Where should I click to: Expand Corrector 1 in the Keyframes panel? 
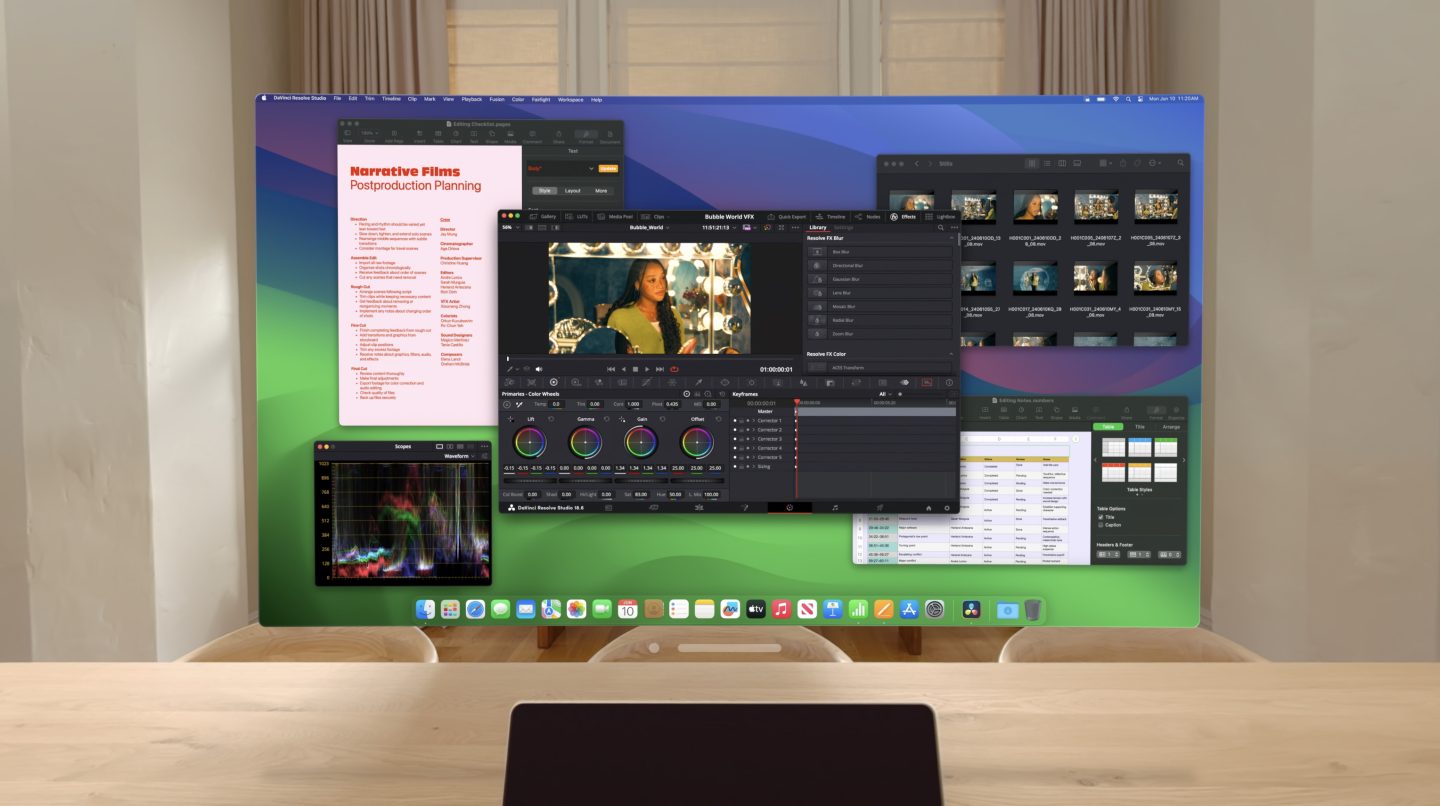[x=754, y=421]
